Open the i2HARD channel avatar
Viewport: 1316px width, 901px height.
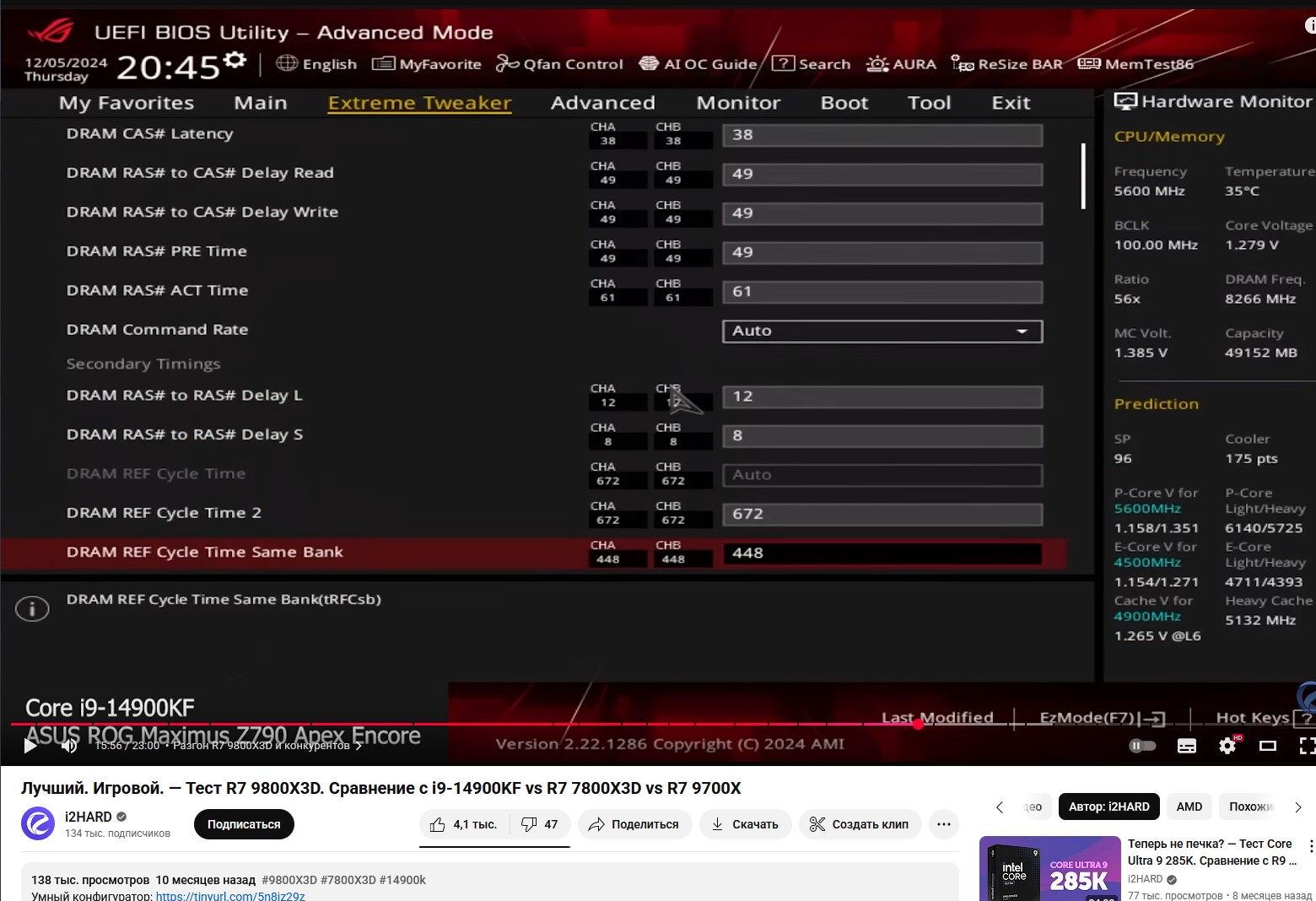point(38,823)
